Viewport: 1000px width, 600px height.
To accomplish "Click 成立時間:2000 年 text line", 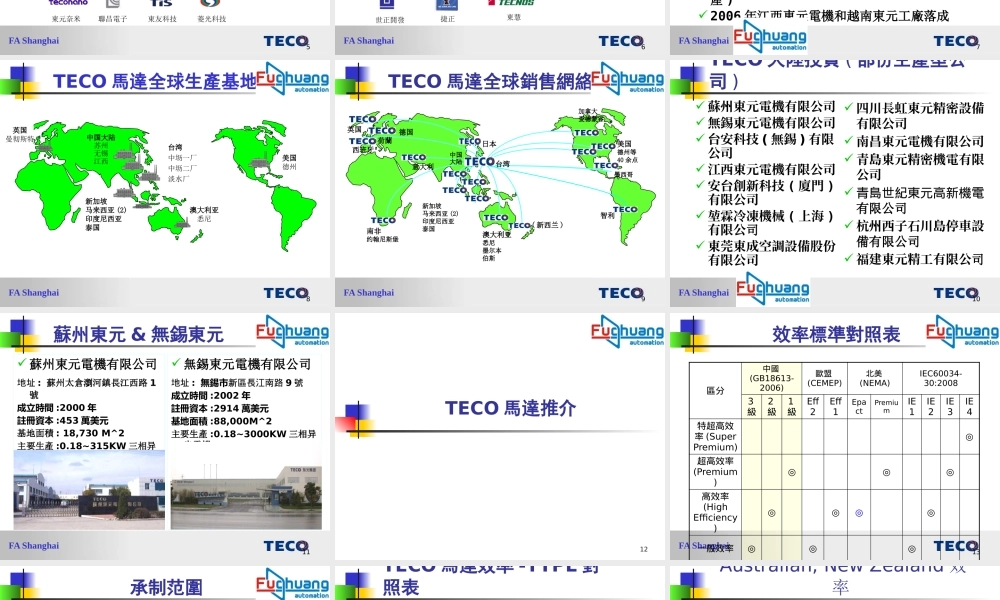I will tap(57, 407).
